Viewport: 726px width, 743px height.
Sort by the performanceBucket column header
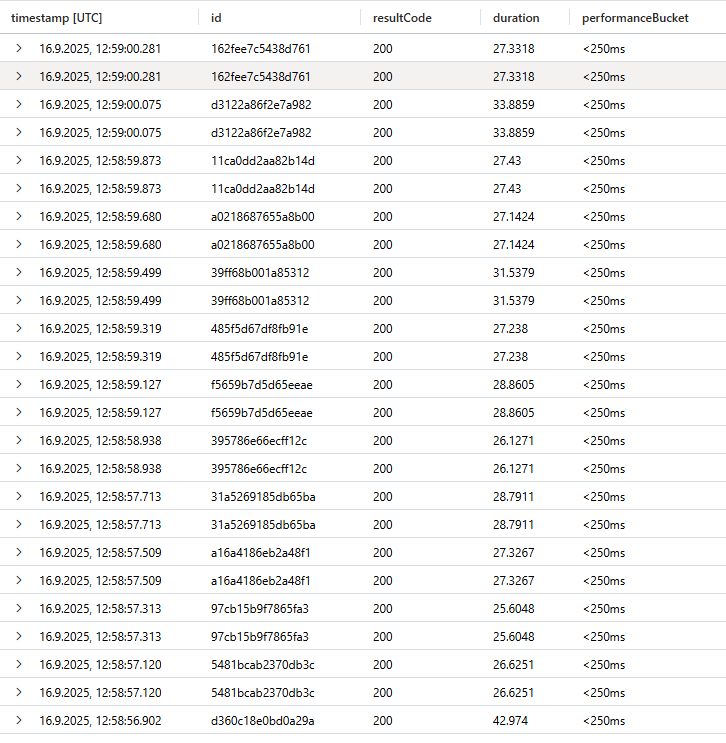[635, 18]
